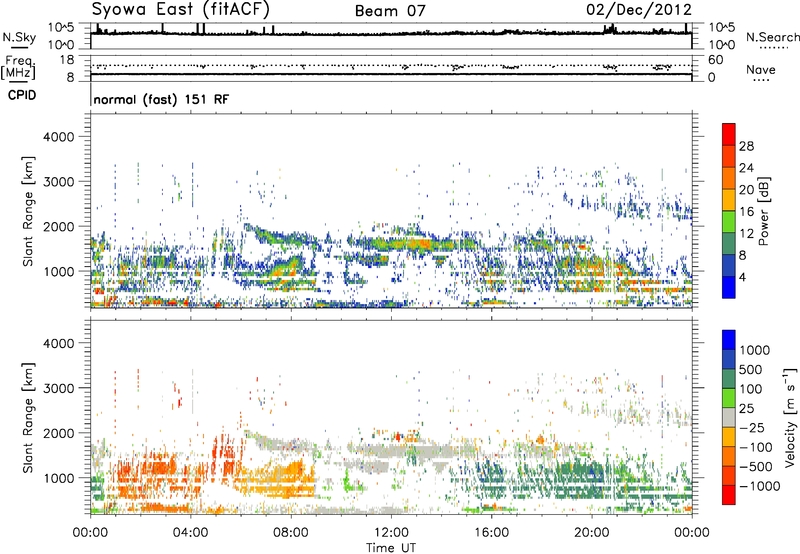This screenshot has height=554, width=800.
Task: Click the '60' Nave axis tick
Action: click(x=715, y=60)
